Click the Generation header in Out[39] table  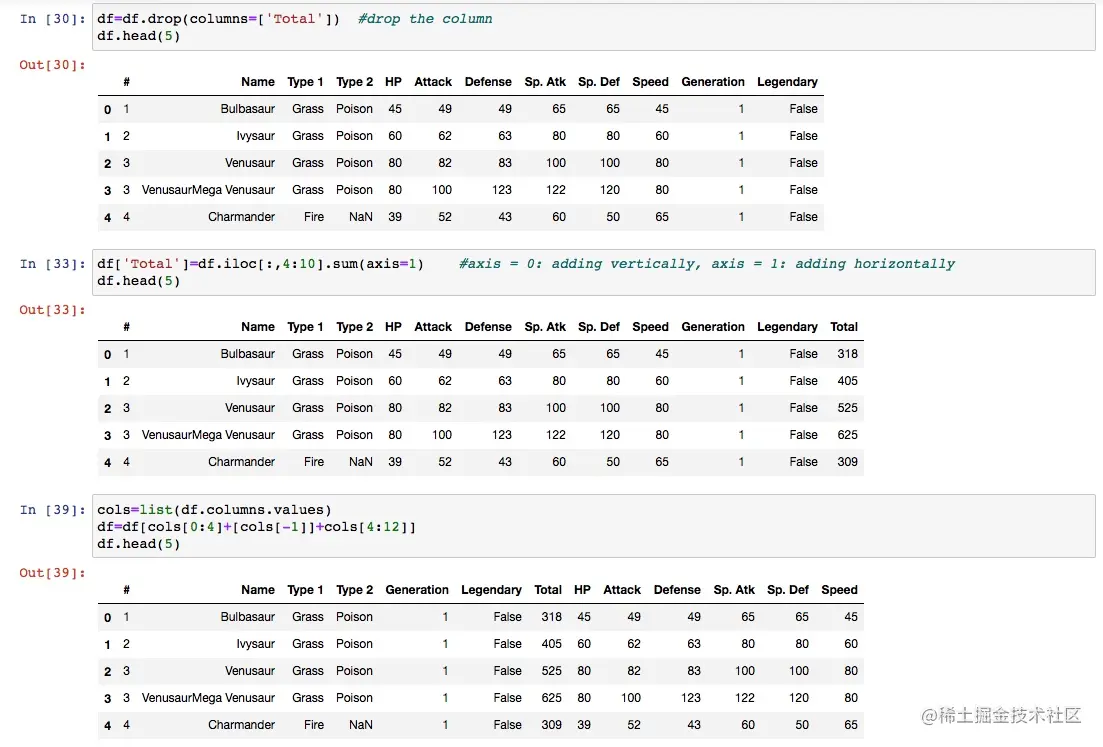point(417,590)
